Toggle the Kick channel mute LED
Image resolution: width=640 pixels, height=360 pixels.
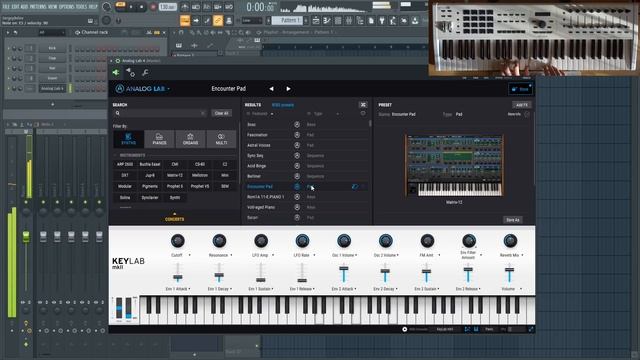pos(9,48)
